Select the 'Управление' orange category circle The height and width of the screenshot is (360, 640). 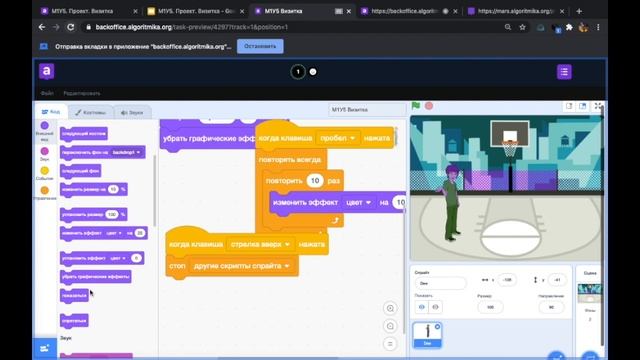[x=44, y=190]
